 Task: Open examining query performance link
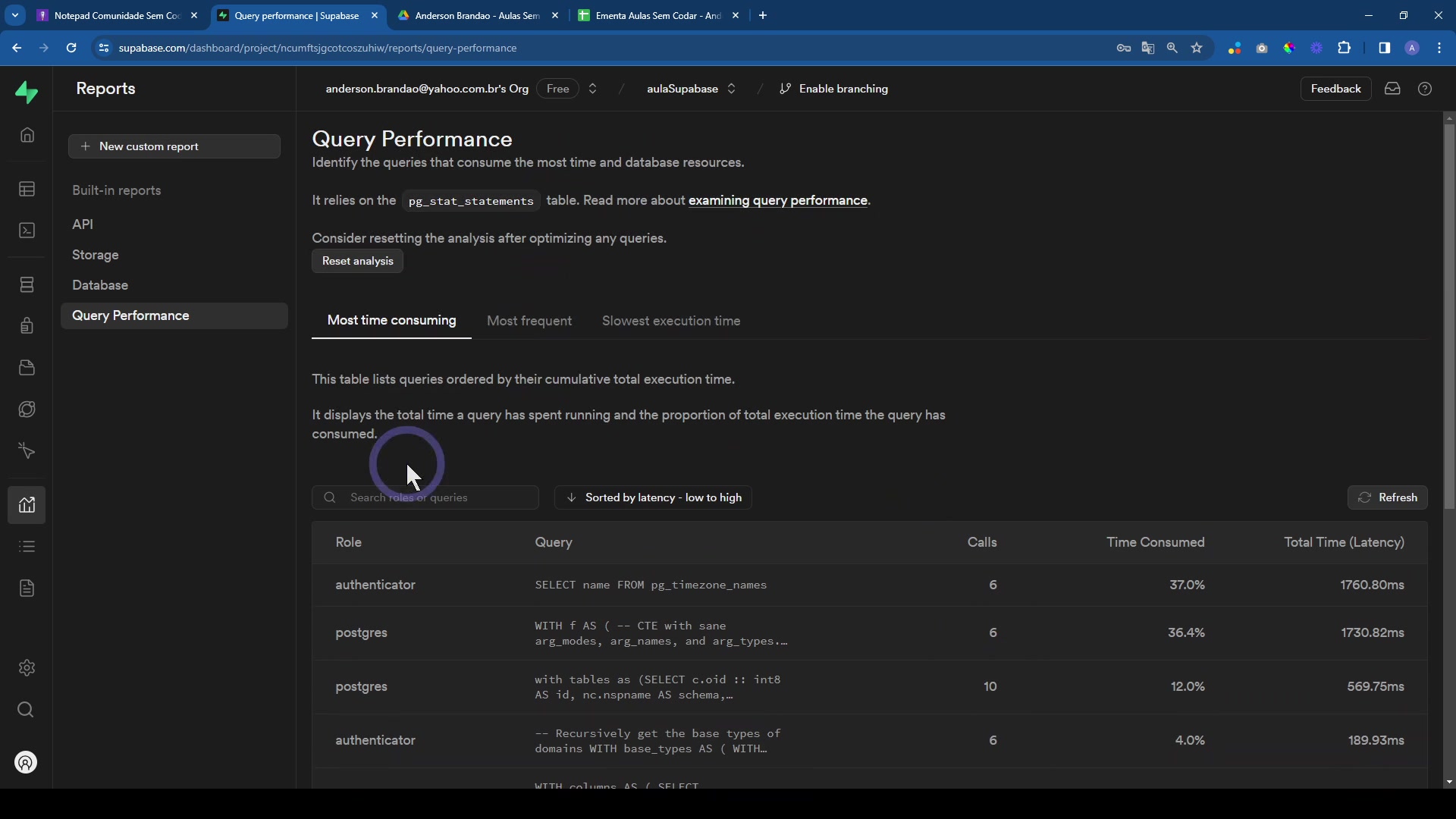pyautogui.click(x=777, y=201)
